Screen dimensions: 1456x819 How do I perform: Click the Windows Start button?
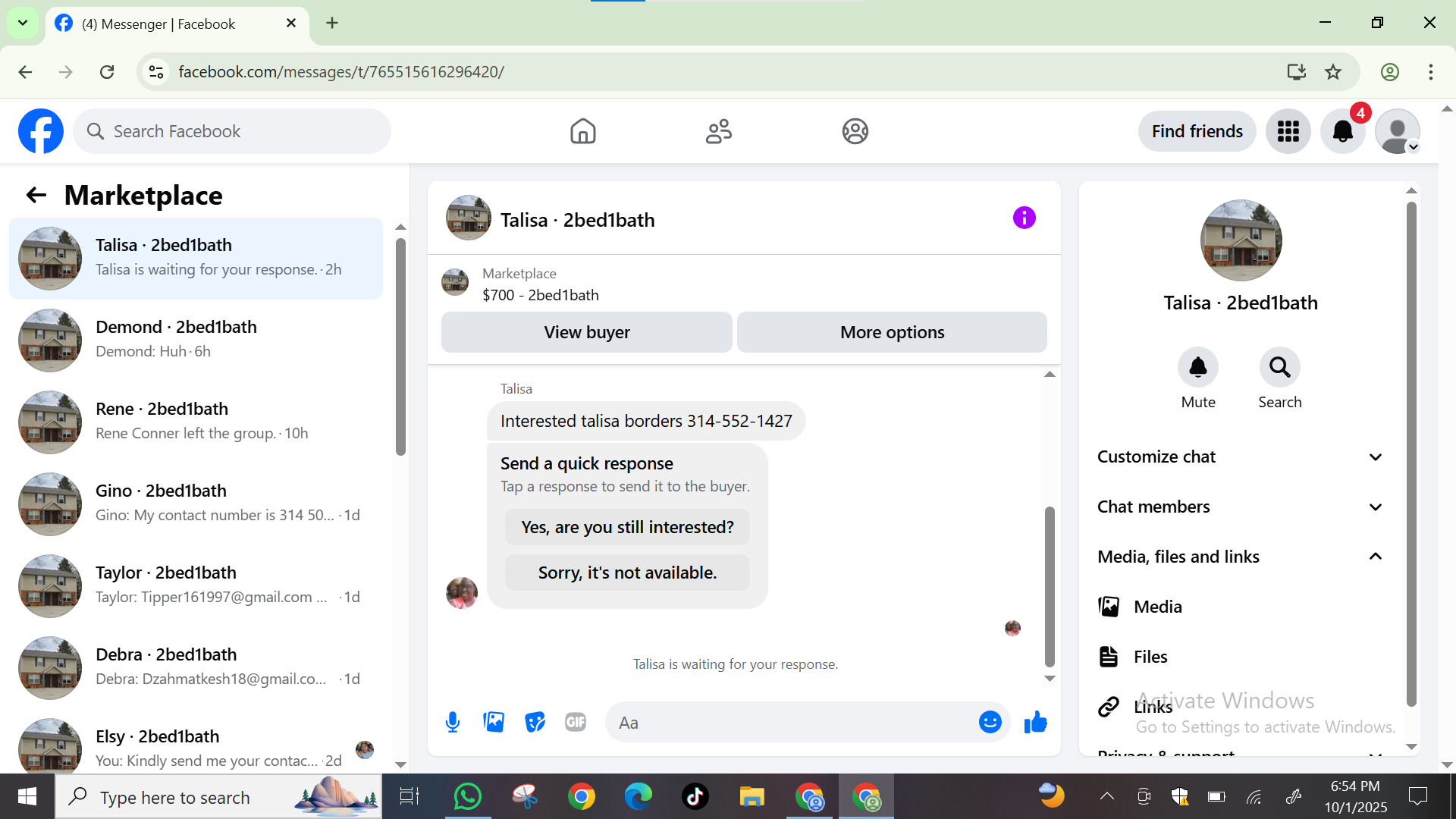(x=27, y=796)
